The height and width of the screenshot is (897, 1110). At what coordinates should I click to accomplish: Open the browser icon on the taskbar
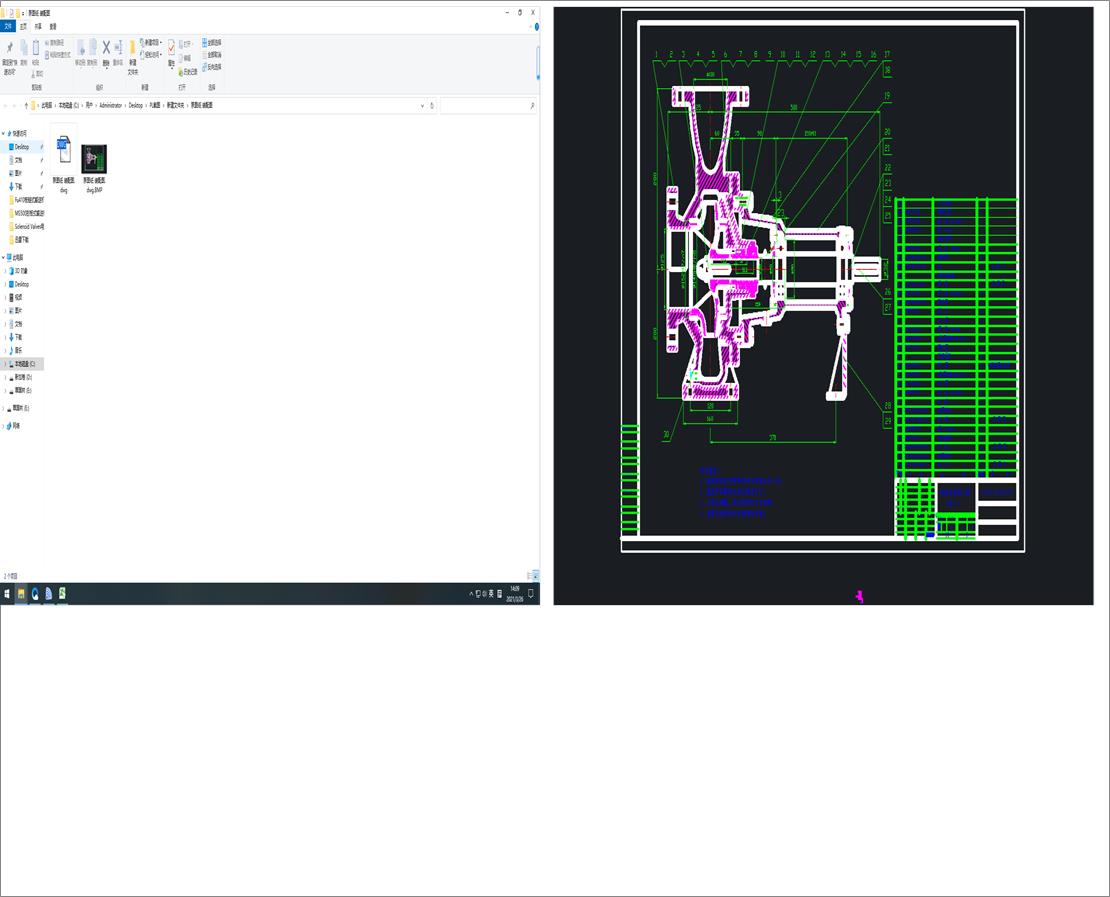pos(35,593)
